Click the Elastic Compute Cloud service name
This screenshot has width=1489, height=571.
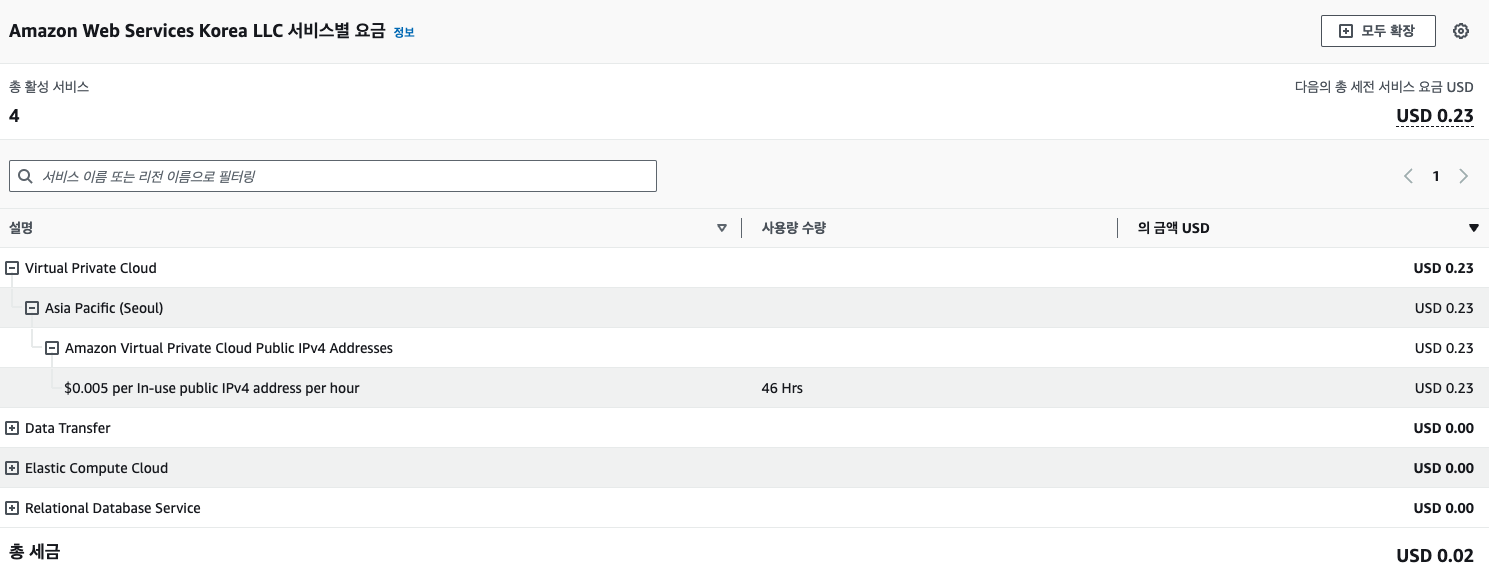96,468
